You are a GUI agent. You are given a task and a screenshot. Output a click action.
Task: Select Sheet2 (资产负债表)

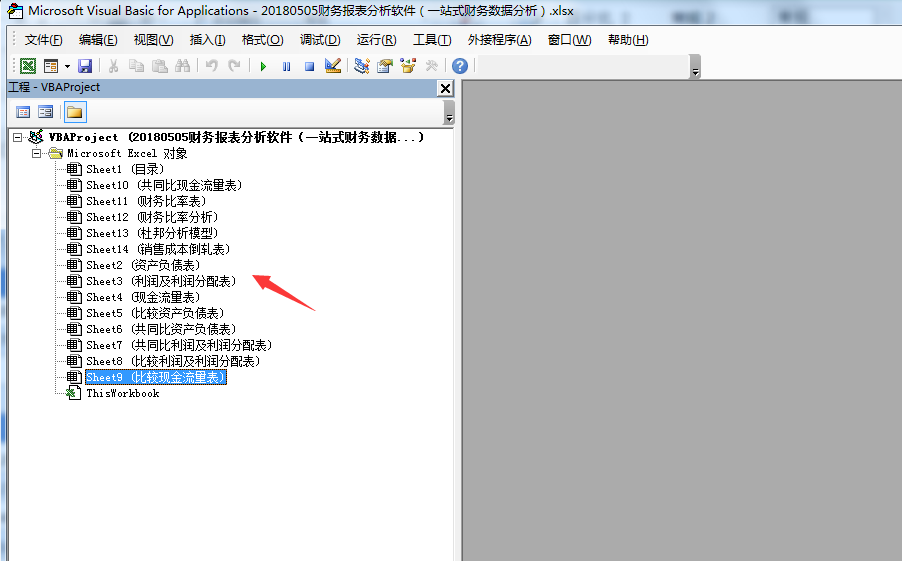coord(143,265)
